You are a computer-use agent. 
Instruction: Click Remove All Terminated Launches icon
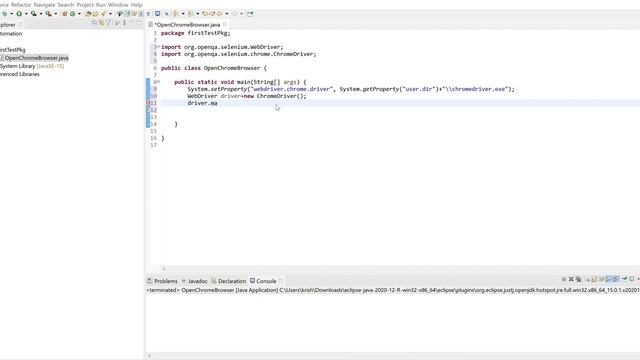click(x=578, y=279)
